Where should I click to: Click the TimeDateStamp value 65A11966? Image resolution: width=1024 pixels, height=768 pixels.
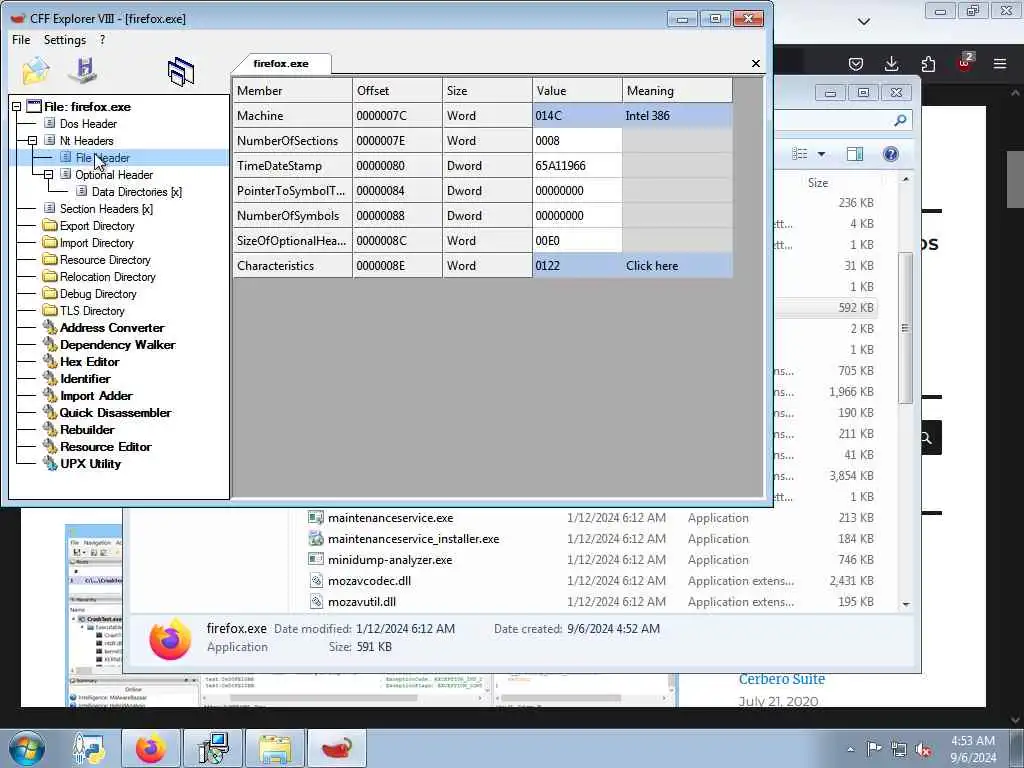tap(577, 165)
